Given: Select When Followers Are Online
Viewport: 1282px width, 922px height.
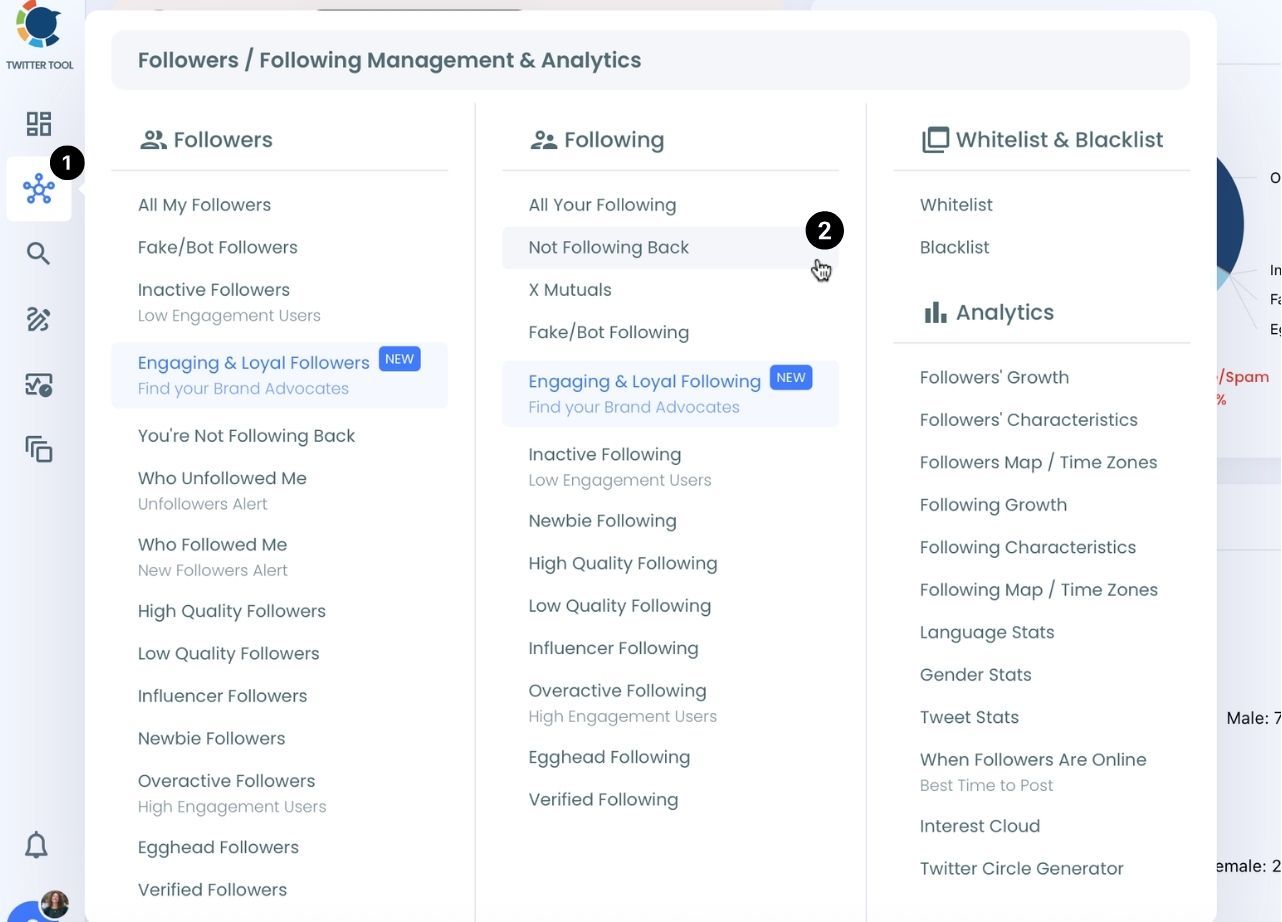Looking at the screenshot, I should coord(1032,760).
